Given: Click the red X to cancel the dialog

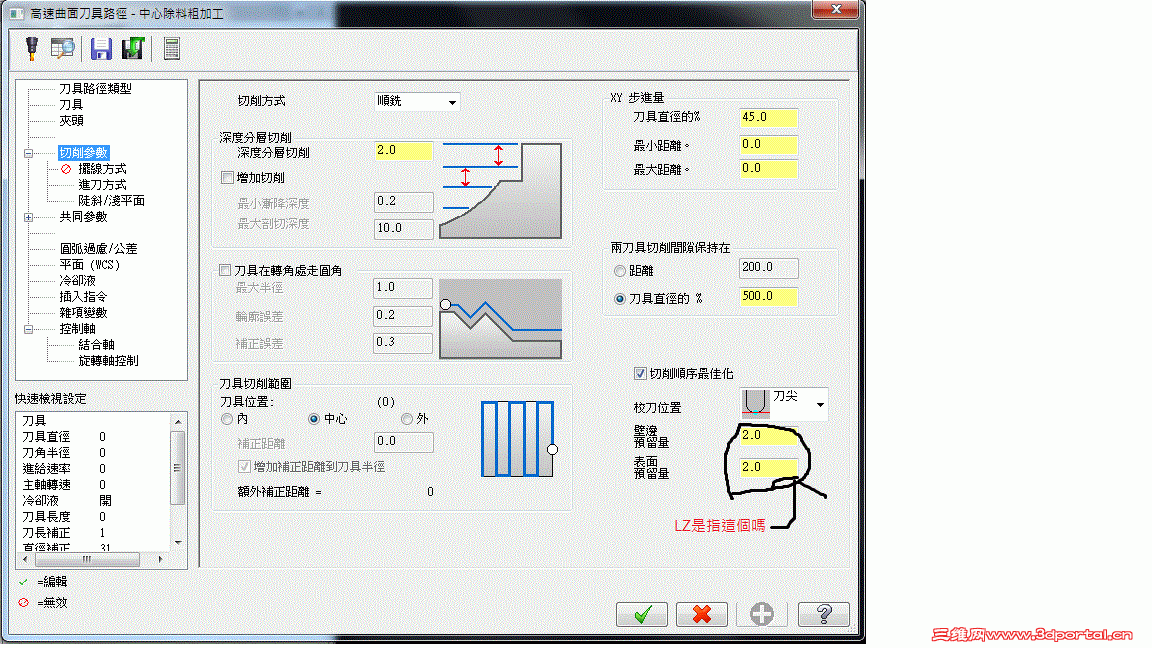Looking at the screenshot, I should (702, 615).
